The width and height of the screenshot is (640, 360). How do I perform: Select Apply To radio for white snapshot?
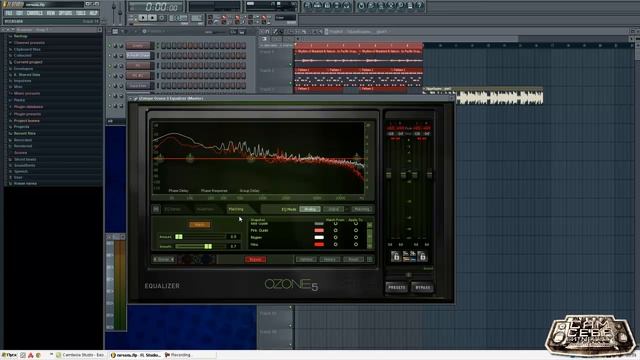(x=356, y=238)
